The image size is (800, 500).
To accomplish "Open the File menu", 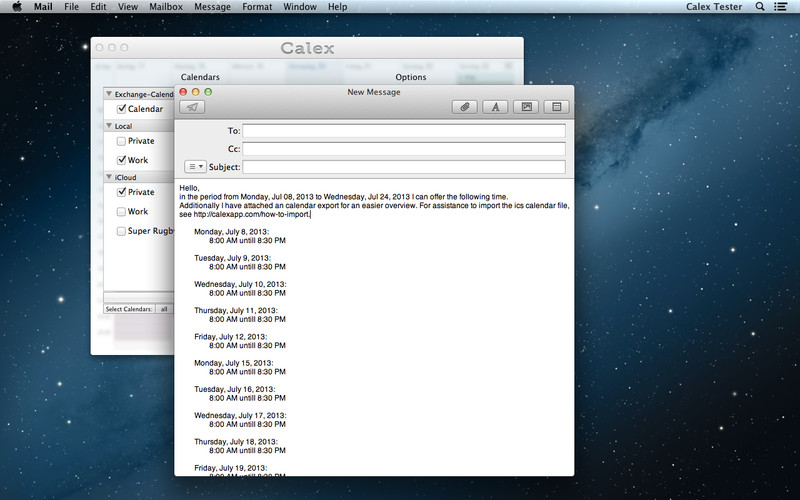I will [71, 7].
